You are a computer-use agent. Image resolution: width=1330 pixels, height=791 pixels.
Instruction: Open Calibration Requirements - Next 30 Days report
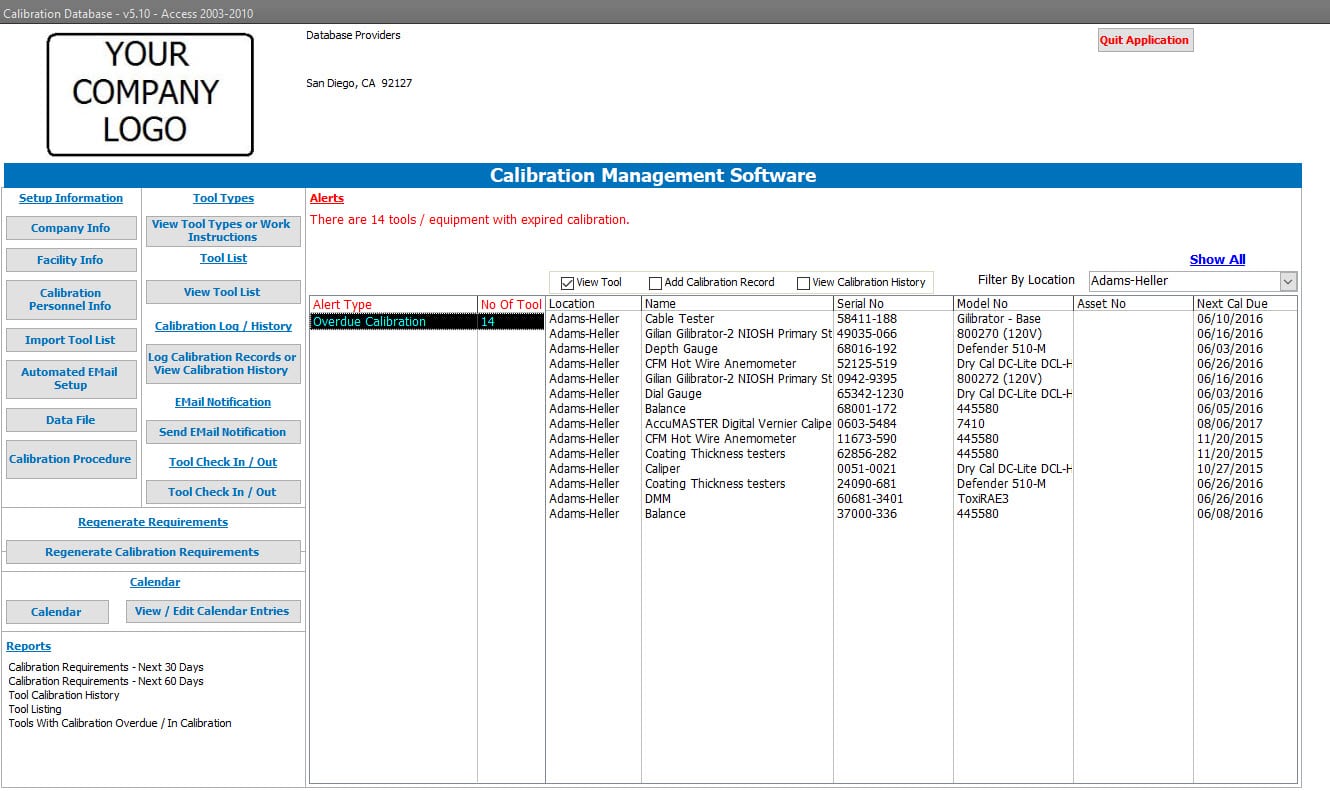pyautogui.click(x=106, y=667)
